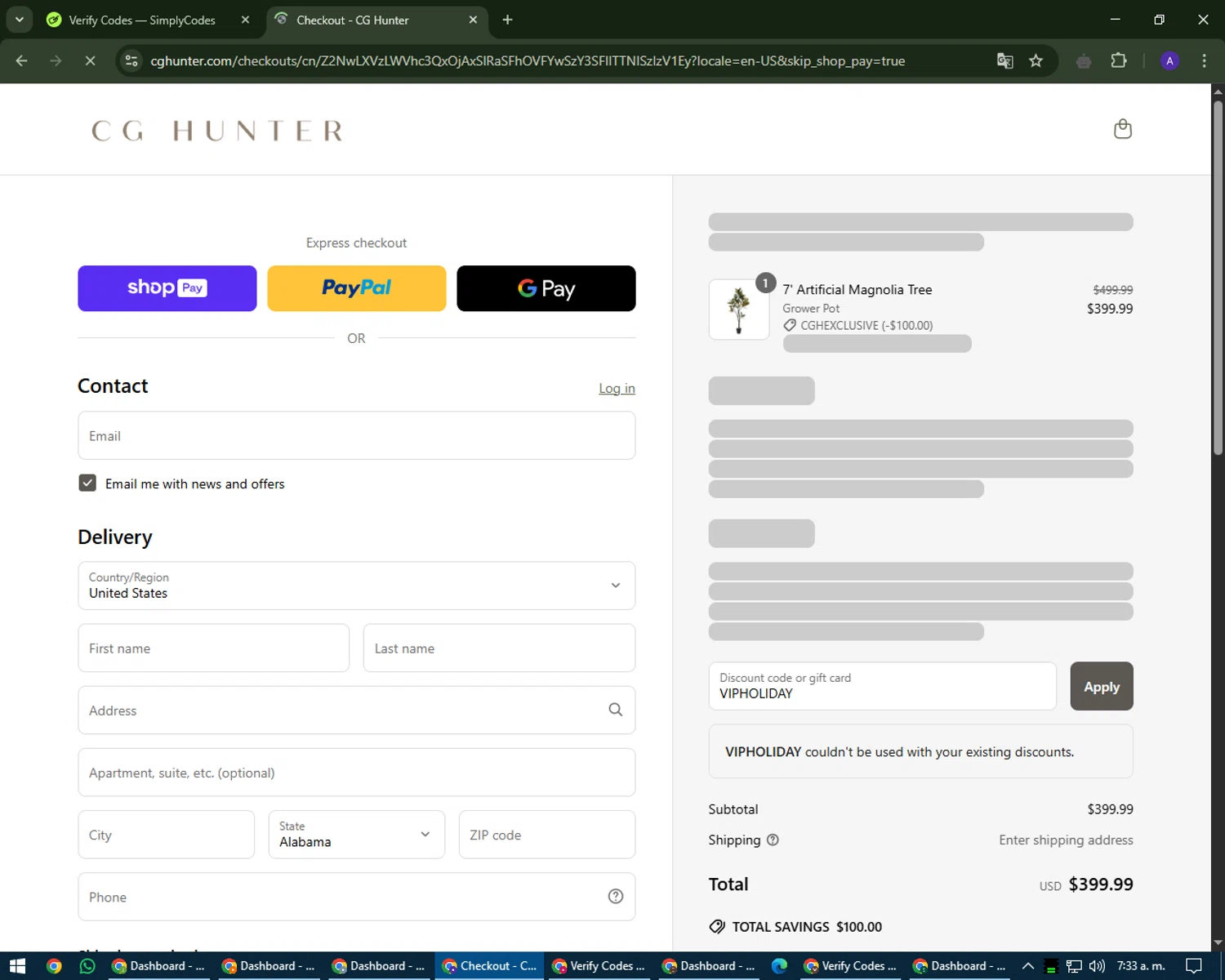
Task: Open Microsoft Edge from the taskbar
Action: [x=780, y=966]
